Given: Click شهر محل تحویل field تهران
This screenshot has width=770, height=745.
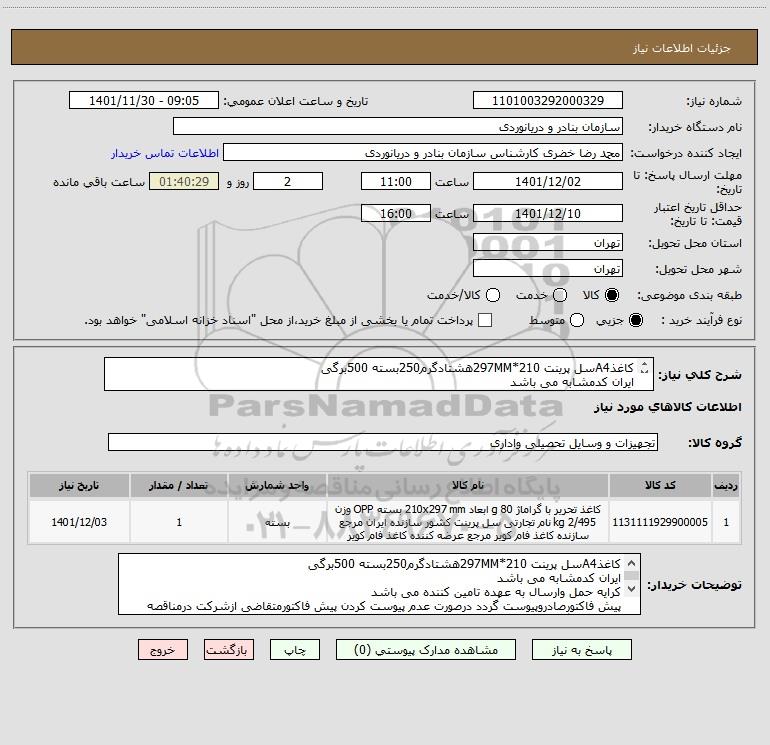Looking at the screenshot, I should (x=548, y=269).
